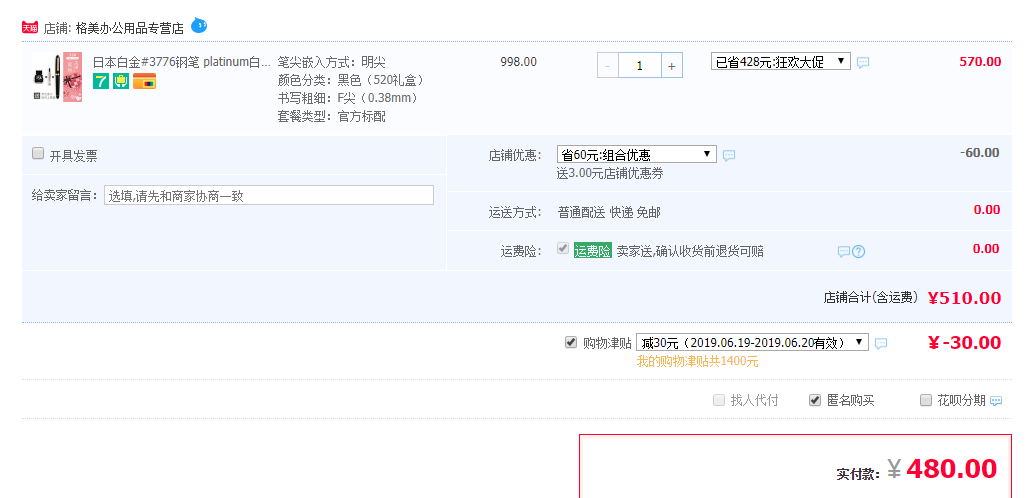Open the comment icon next to the 省60元 dropdown

(729, 156)
